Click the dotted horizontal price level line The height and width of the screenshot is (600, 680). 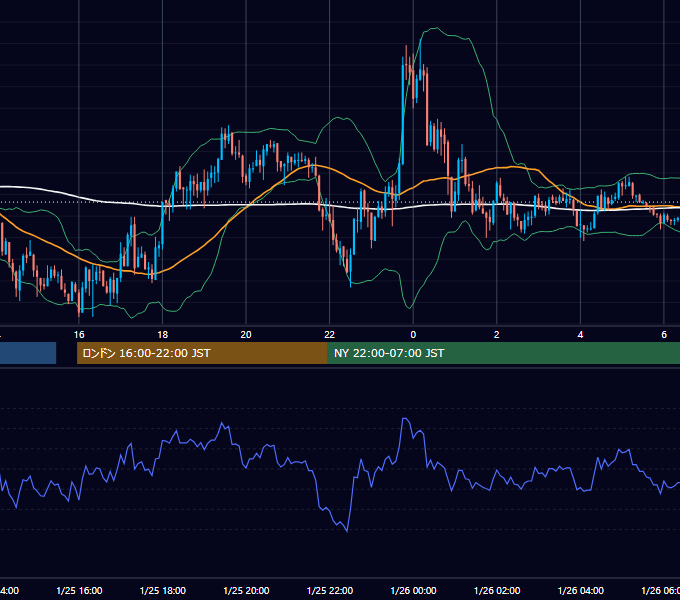click(340, 202)
